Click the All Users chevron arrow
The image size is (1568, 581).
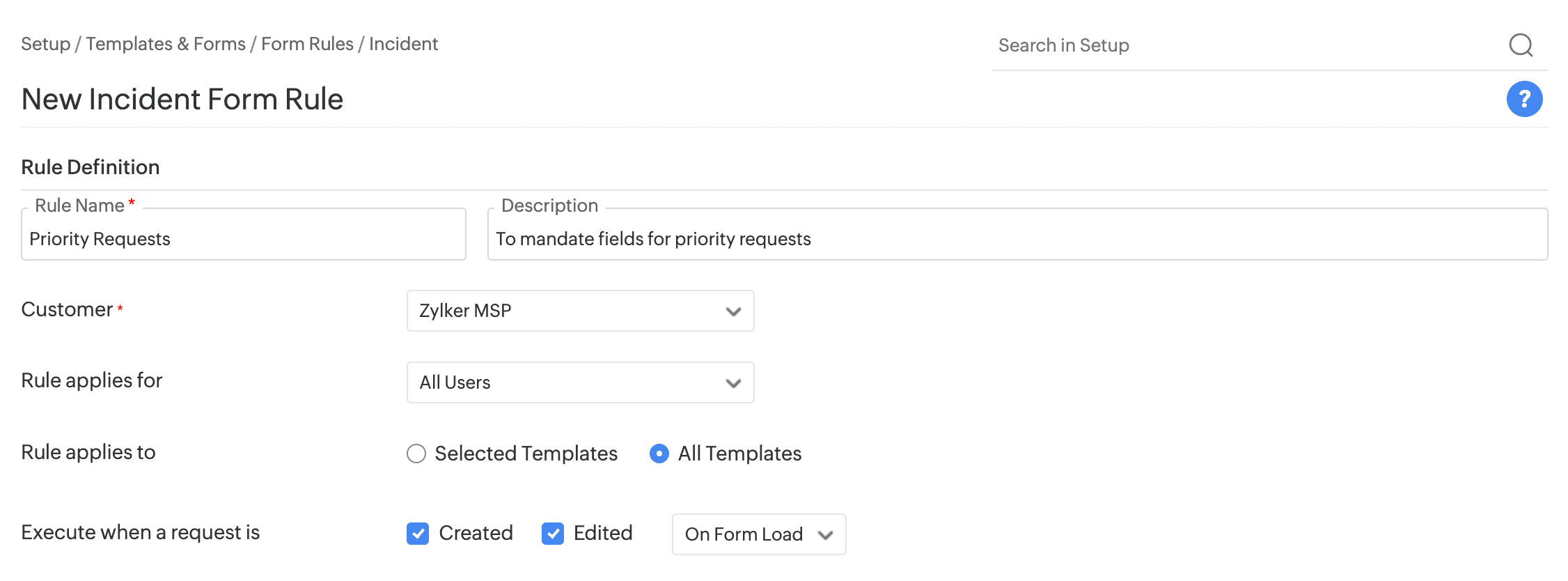(x=732, y=383)
